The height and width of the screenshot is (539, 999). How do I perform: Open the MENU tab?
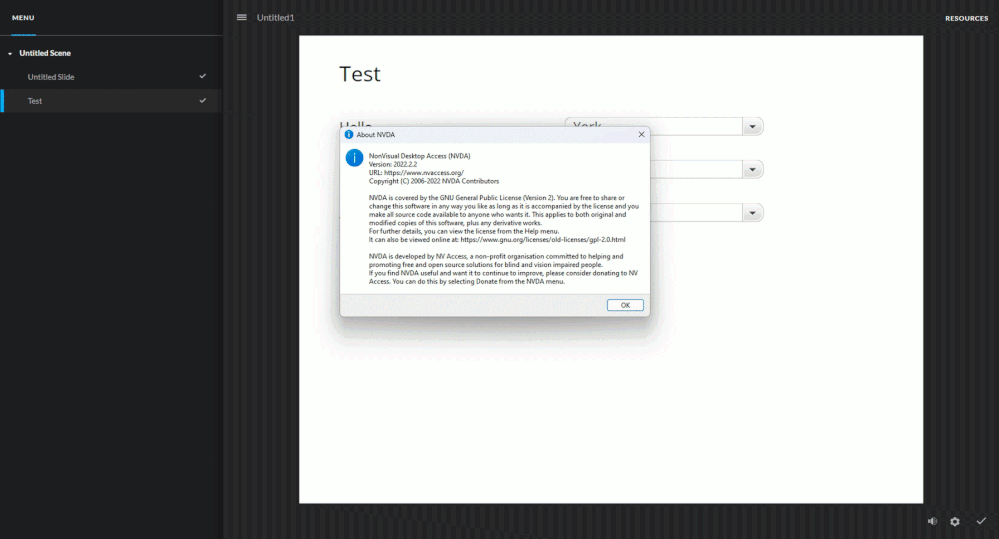coord(23,18)
